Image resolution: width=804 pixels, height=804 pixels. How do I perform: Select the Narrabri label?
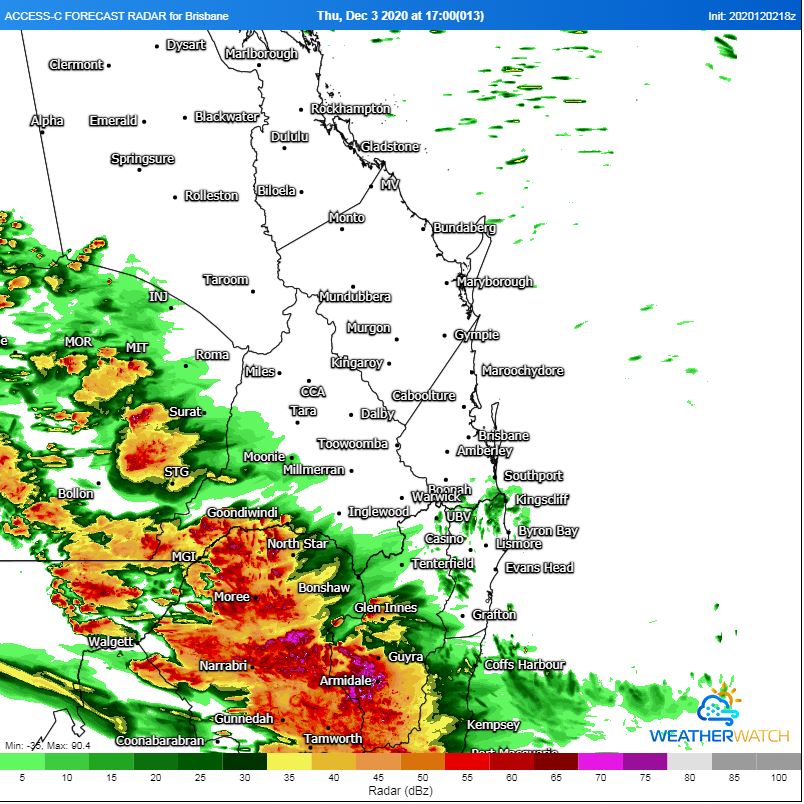click(x=223, y=666)
